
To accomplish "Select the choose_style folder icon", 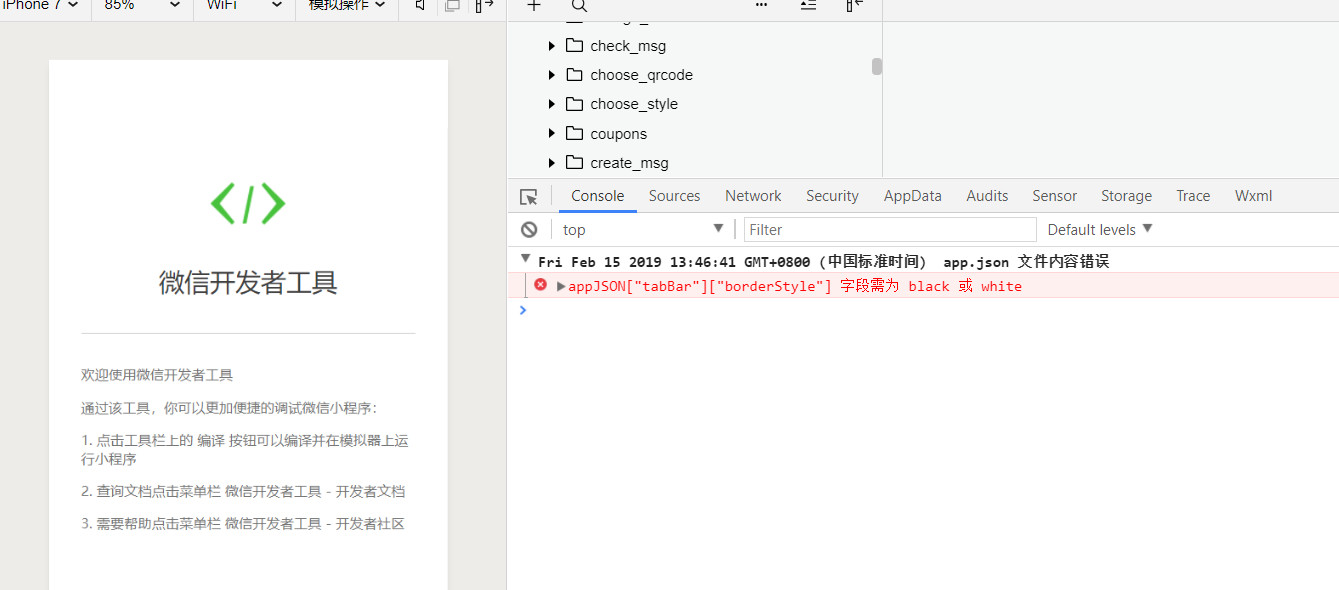I will (x=574, y=103).
